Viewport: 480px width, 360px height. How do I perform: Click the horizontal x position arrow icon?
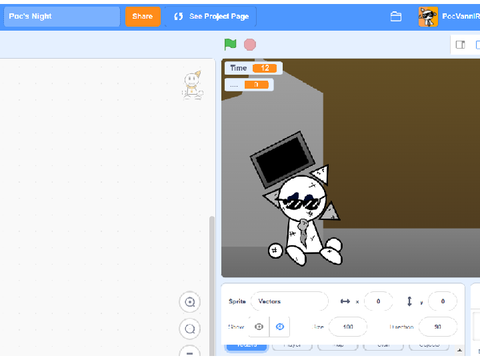pos(345,301)
